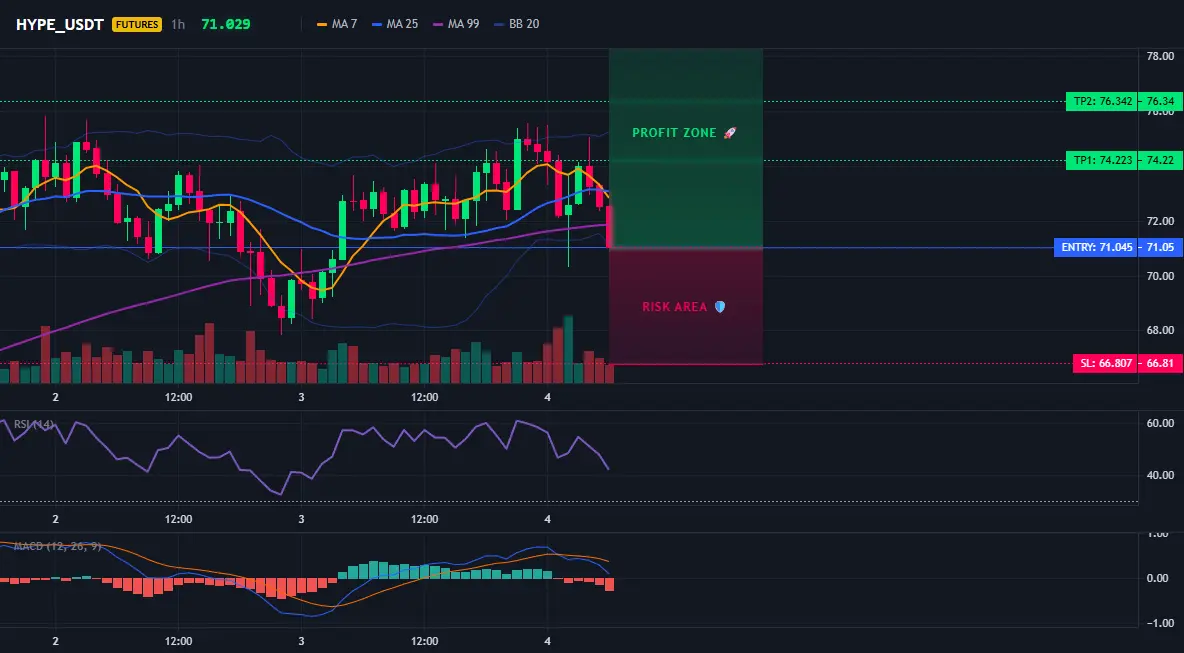
Task: Click the PROFIT ZONE text
Action: (674, 133)
